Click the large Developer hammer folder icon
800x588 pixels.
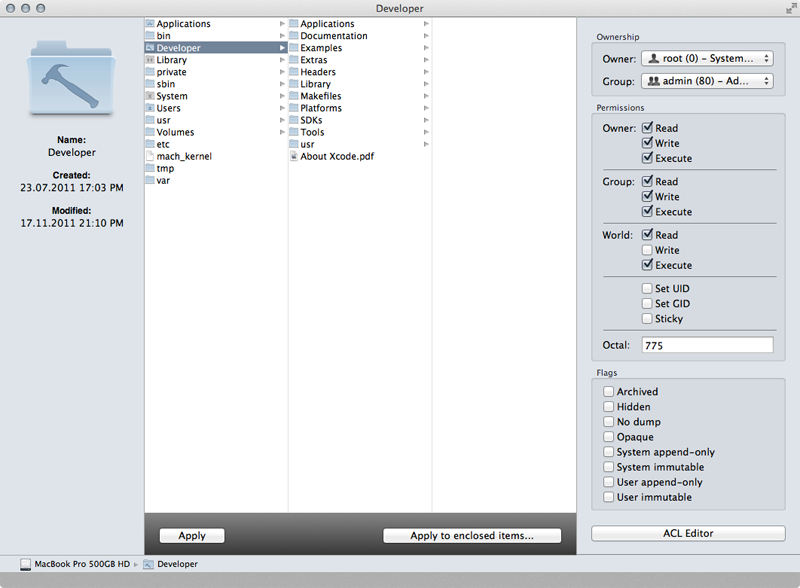(x=71, y=78)
